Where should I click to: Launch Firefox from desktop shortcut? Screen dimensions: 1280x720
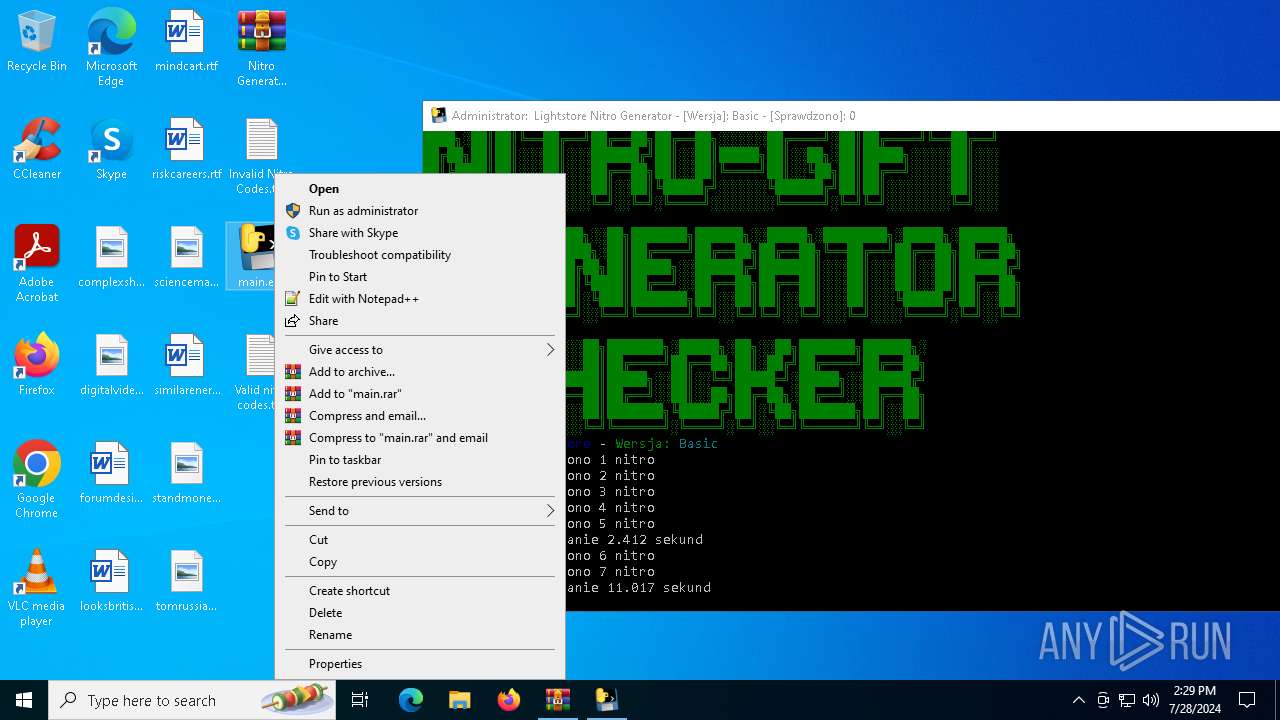click(37, 366)
